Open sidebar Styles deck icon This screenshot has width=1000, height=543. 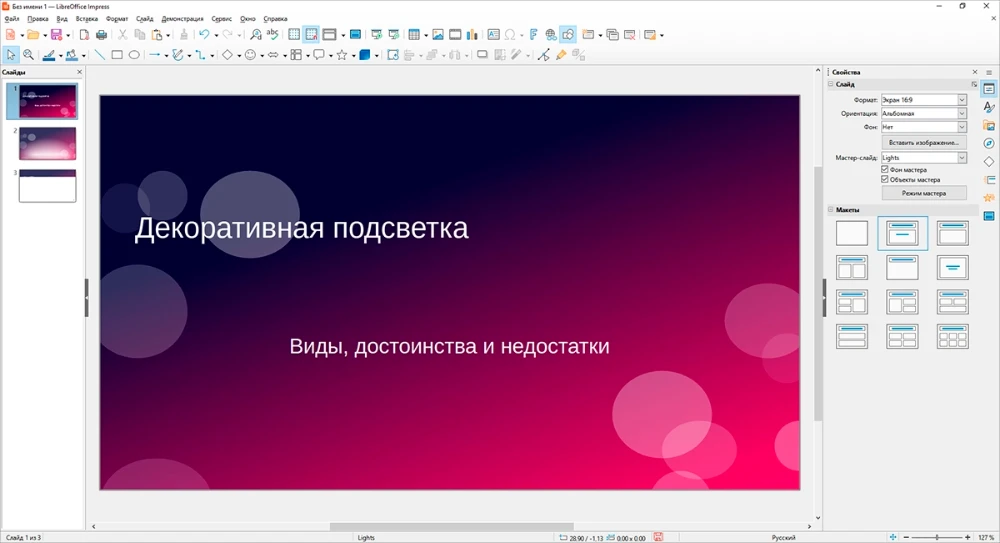click(x=989, y=107)
